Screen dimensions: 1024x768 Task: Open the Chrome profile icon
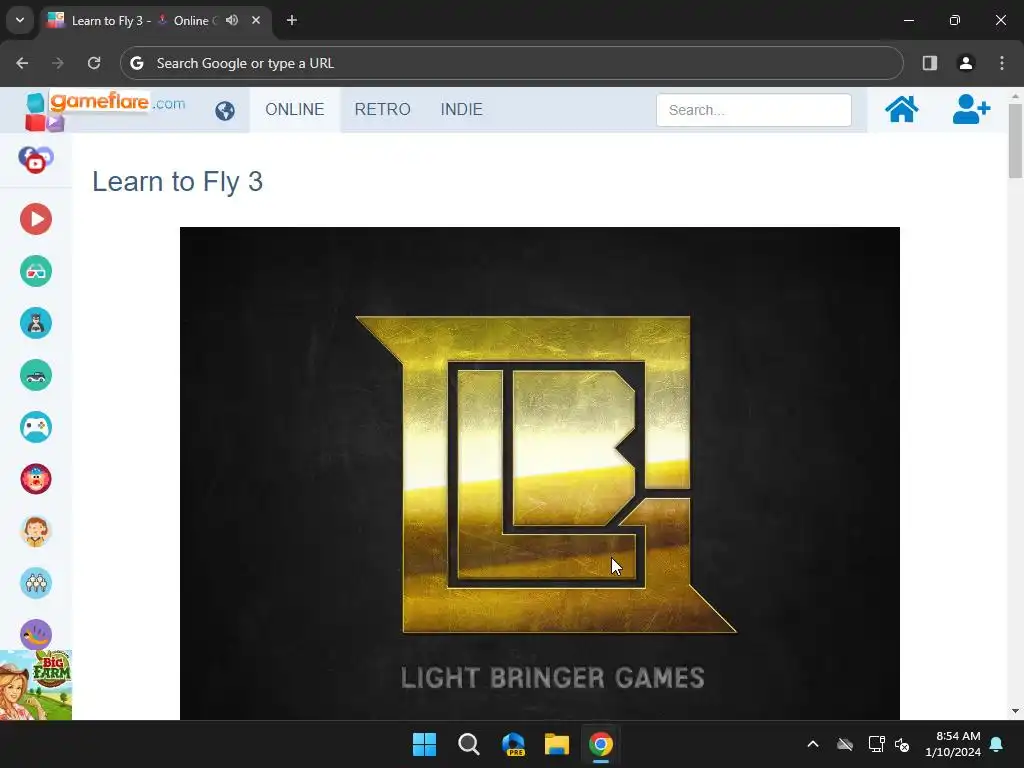(x=965, y=63)
